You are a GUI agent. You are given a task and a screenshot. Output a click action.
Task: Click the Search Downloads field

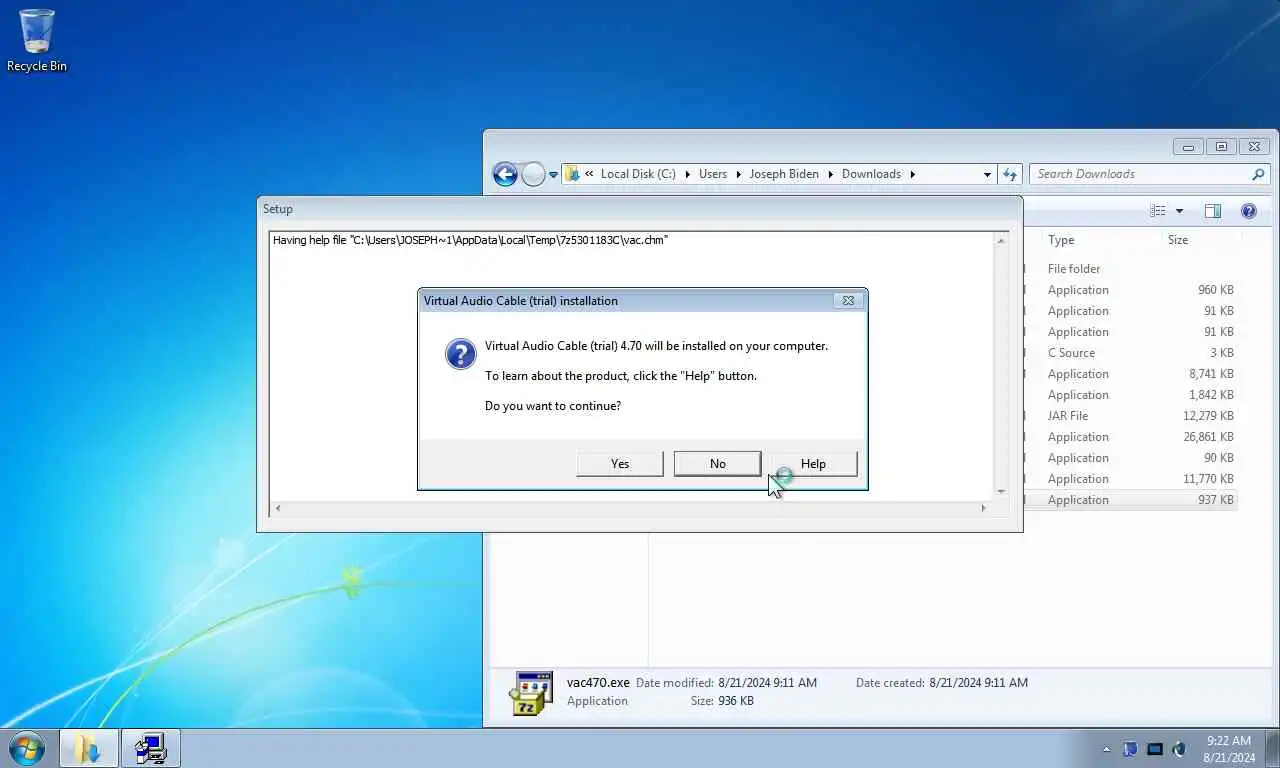[x=1140, y=174]
